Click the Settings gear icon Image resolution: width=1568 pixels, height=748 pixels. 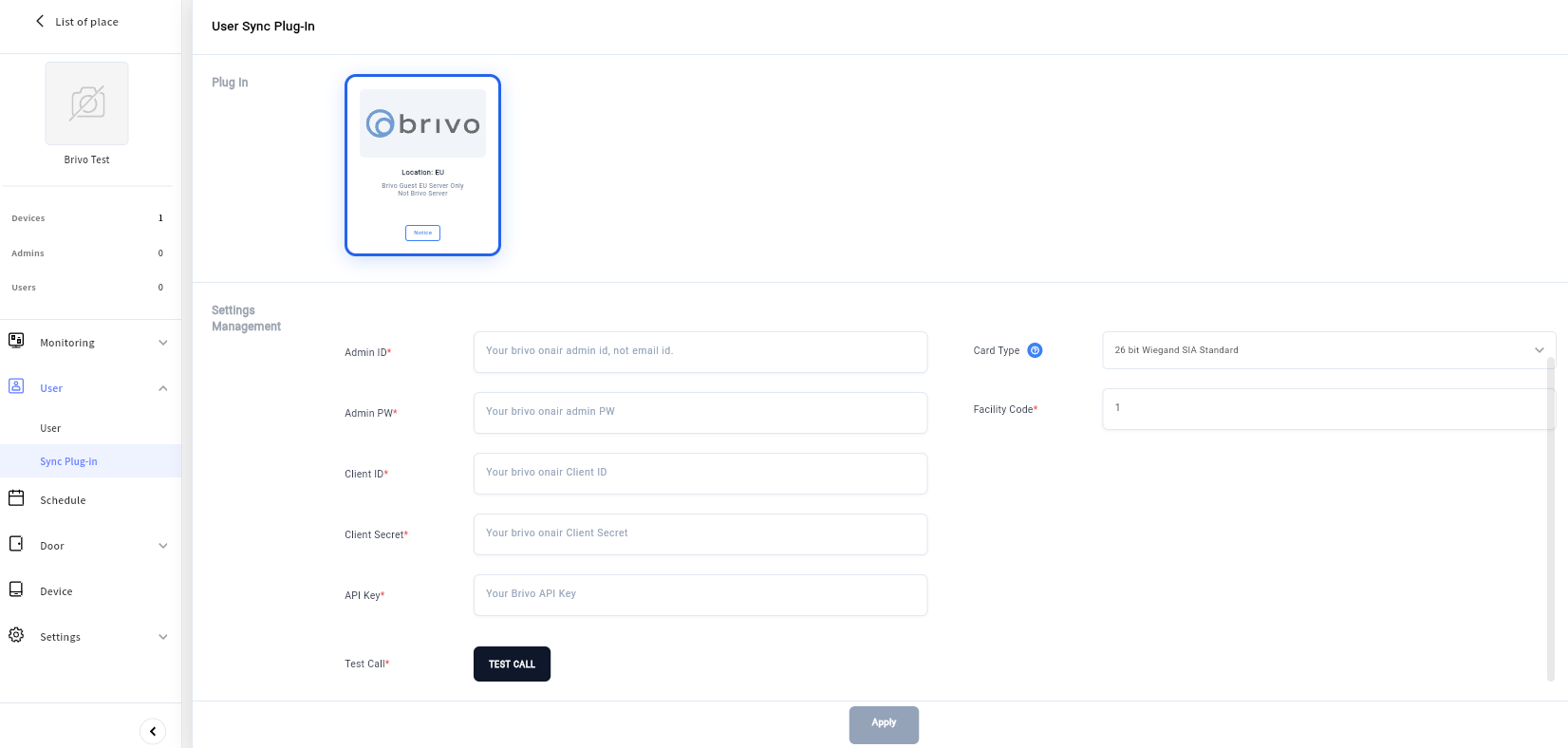tap(16, 635)
